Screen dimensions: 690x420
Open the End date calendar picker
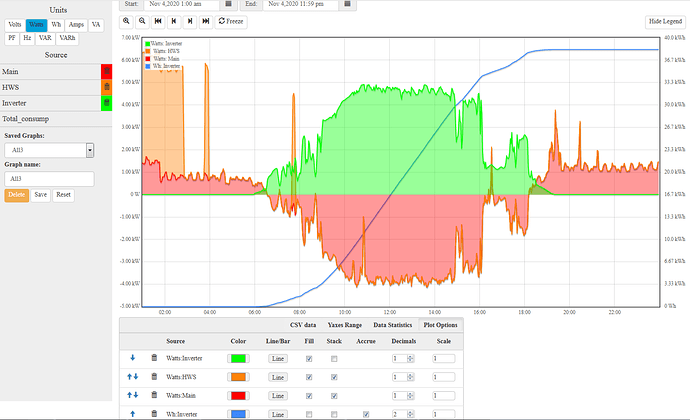pos(347,4)
